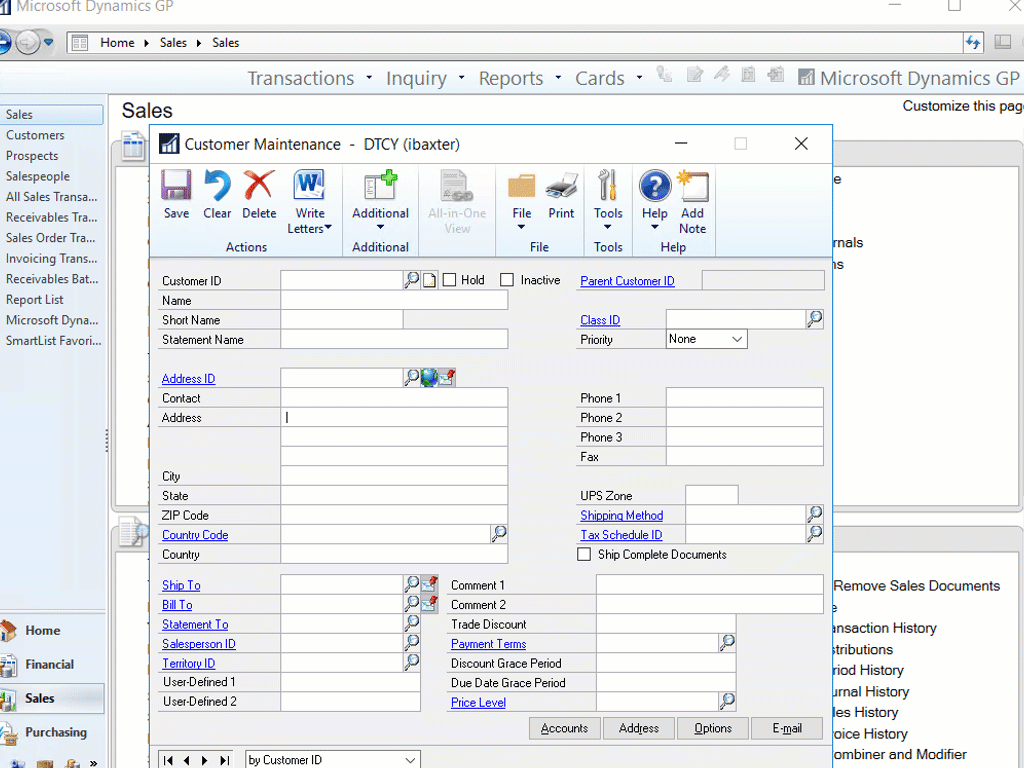Click the File folder icon
The height and width of the screenshot is (768, 1024).
click(522, 186)
